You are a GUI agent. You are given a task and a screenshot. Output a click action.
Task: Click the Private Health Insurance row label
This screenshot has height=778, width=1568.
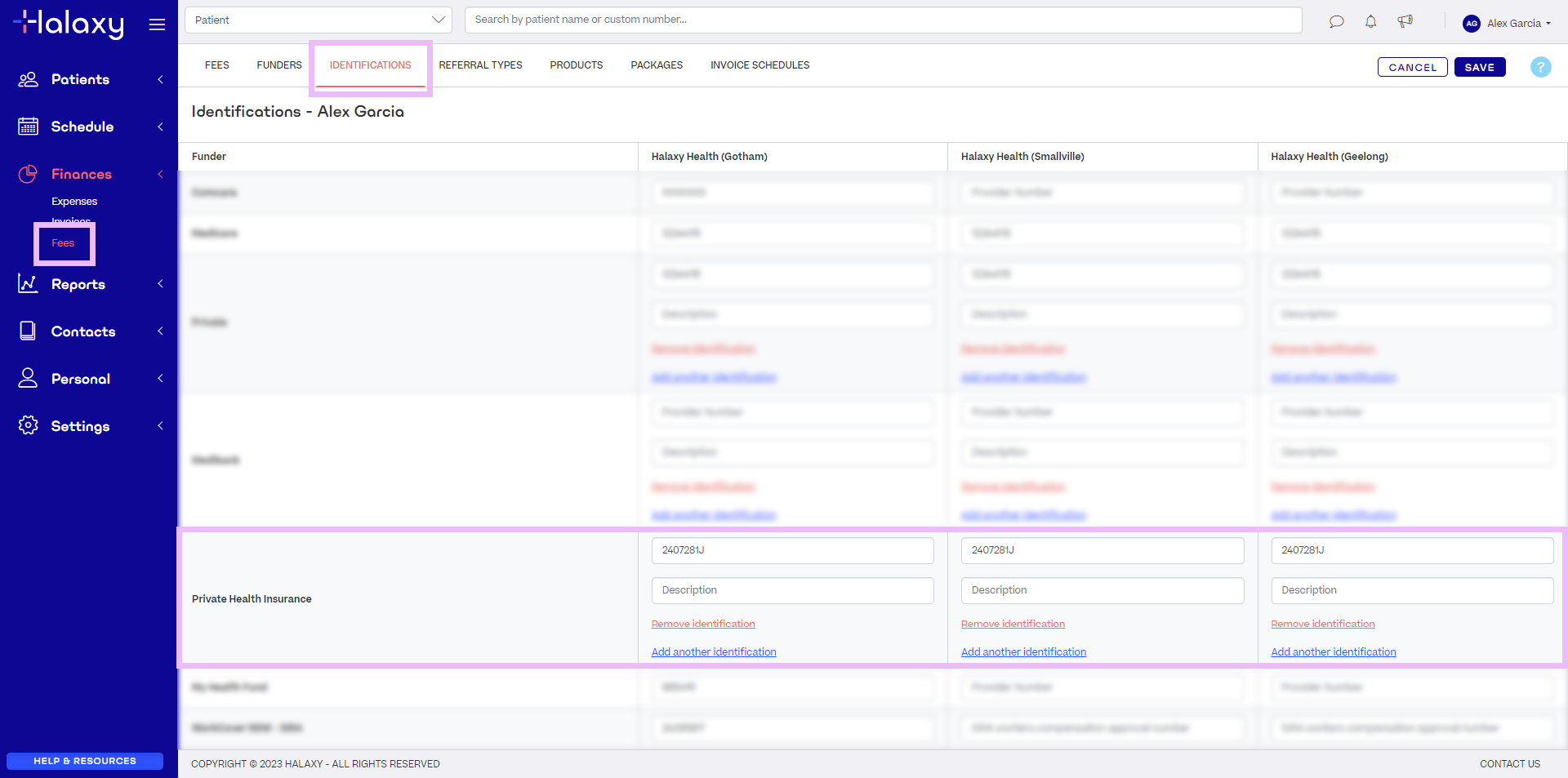(252, 599)
